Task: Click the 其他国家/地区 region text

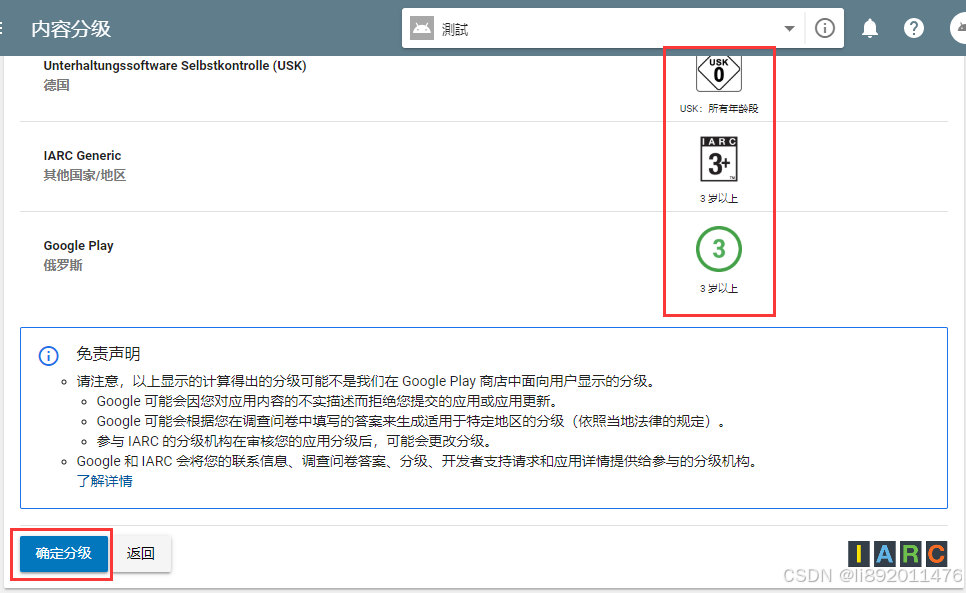Action: coord(84,175)
